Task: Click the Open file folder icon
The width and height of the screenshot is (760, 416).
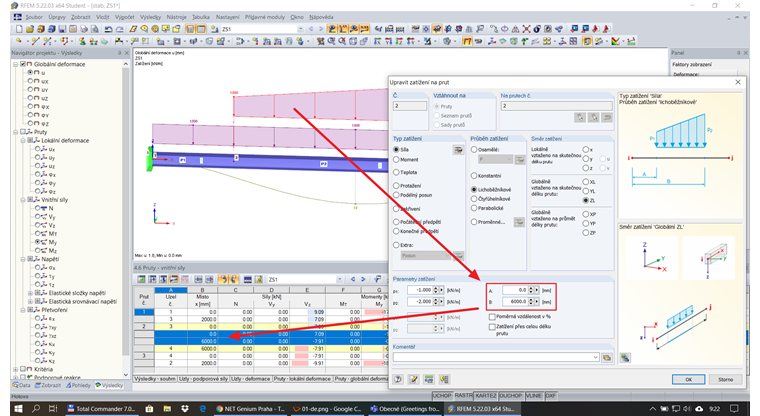Action: (30, 29)
